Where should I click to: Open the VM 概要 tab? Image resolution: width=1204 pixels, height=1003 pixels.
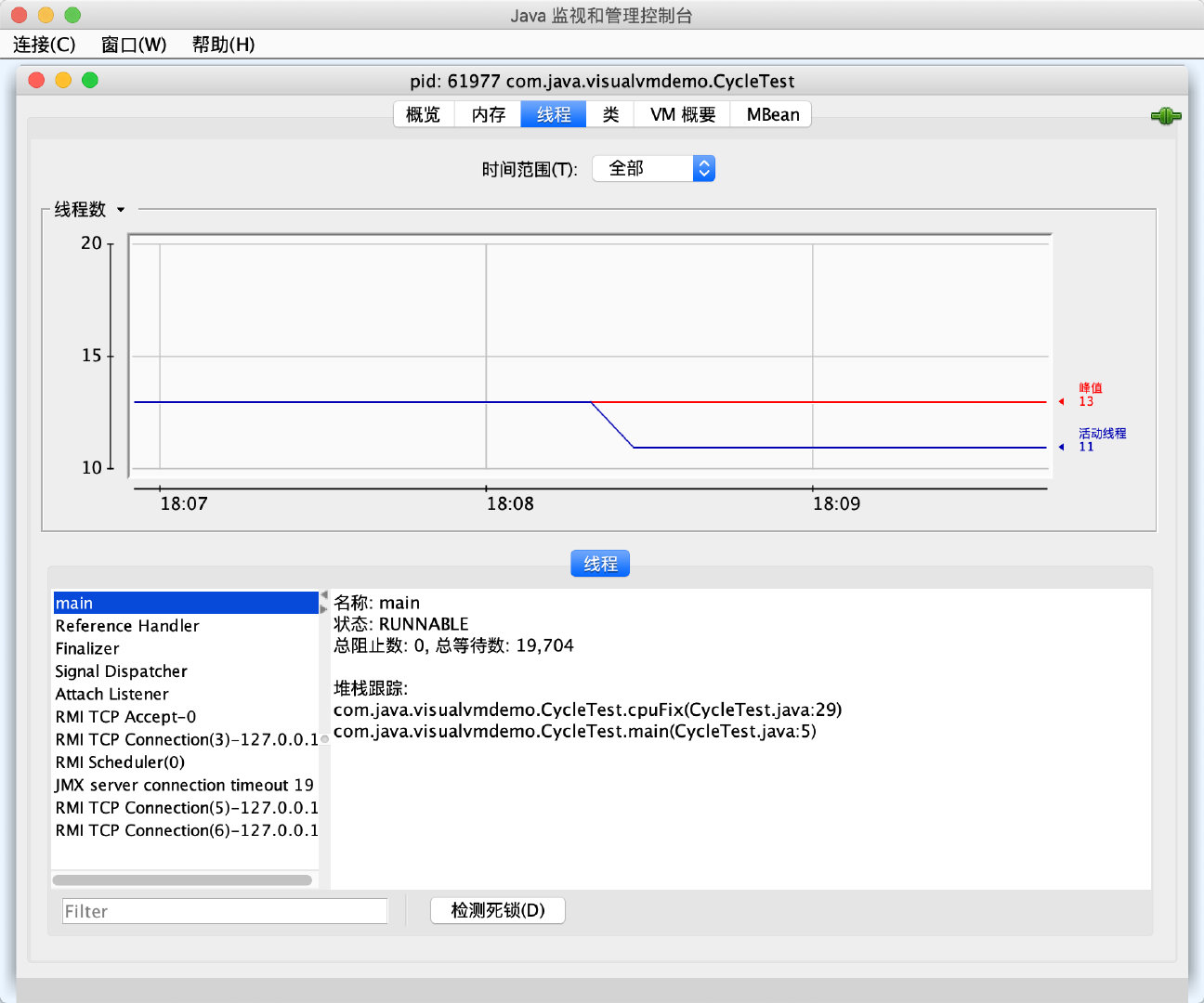click(x=683, y=114)
